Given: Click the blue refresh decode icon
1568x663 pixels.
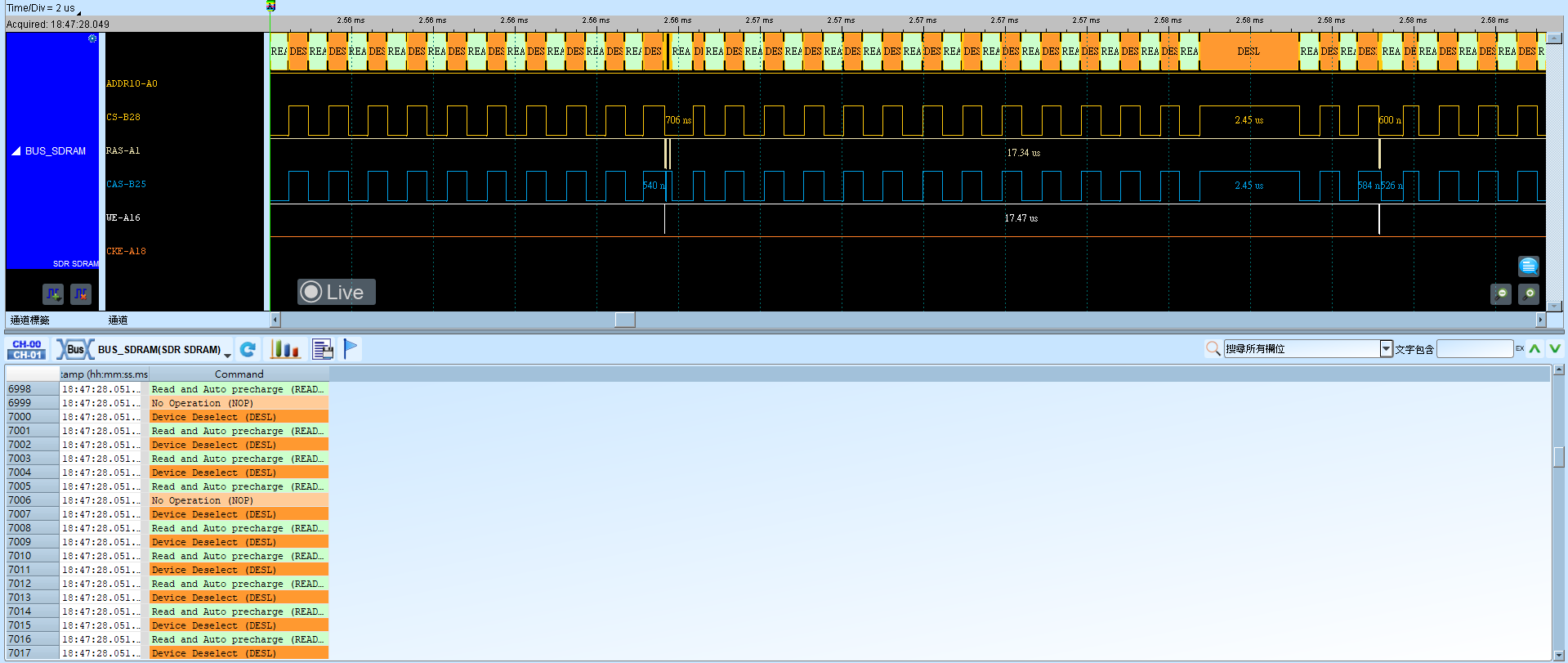Looking at the screenshot, I should [248, 350].
